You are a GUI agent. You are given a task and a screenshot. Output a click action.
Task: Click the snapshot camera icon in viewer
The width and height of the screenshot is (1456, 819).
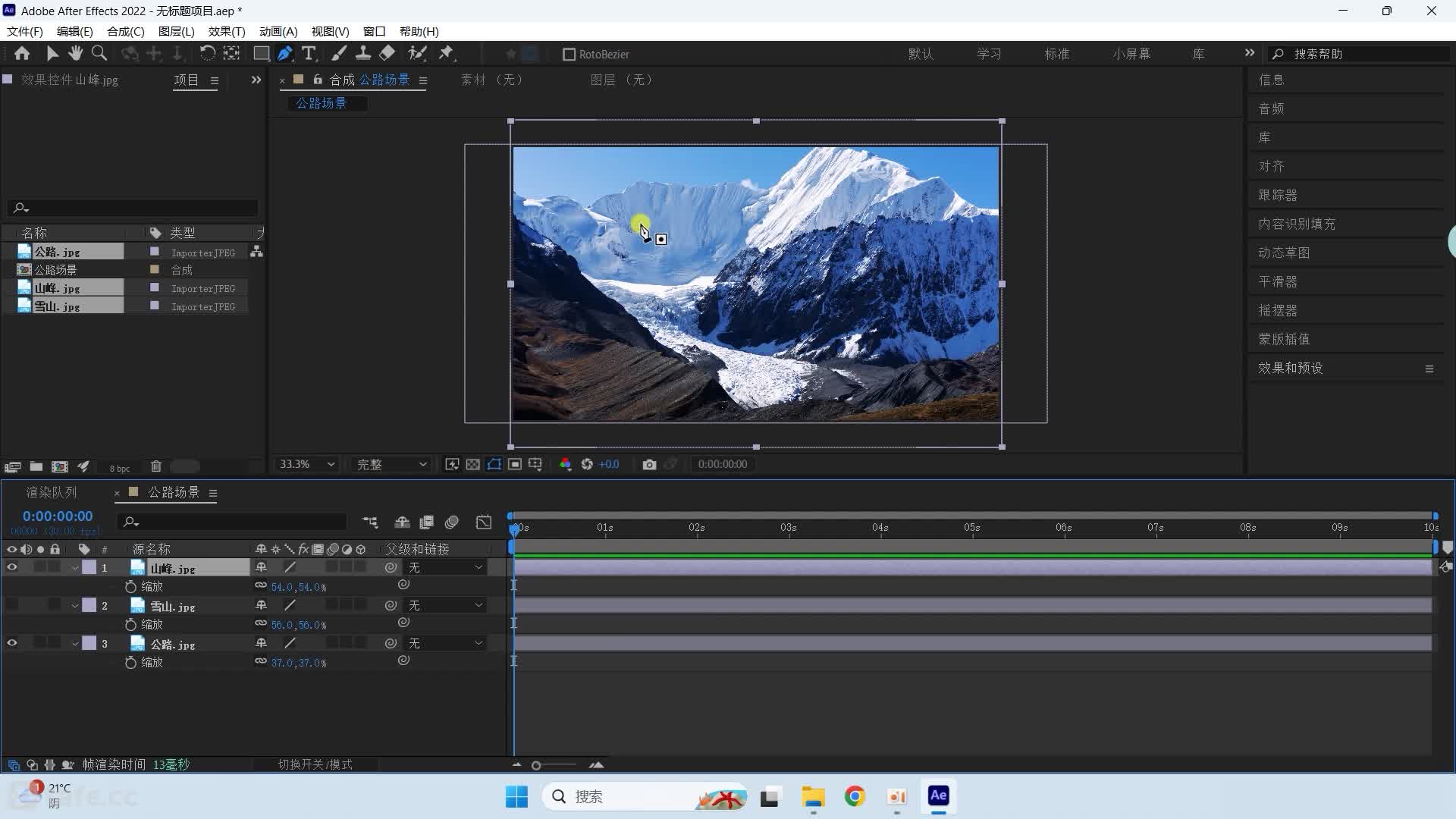(x=649, y=465)
